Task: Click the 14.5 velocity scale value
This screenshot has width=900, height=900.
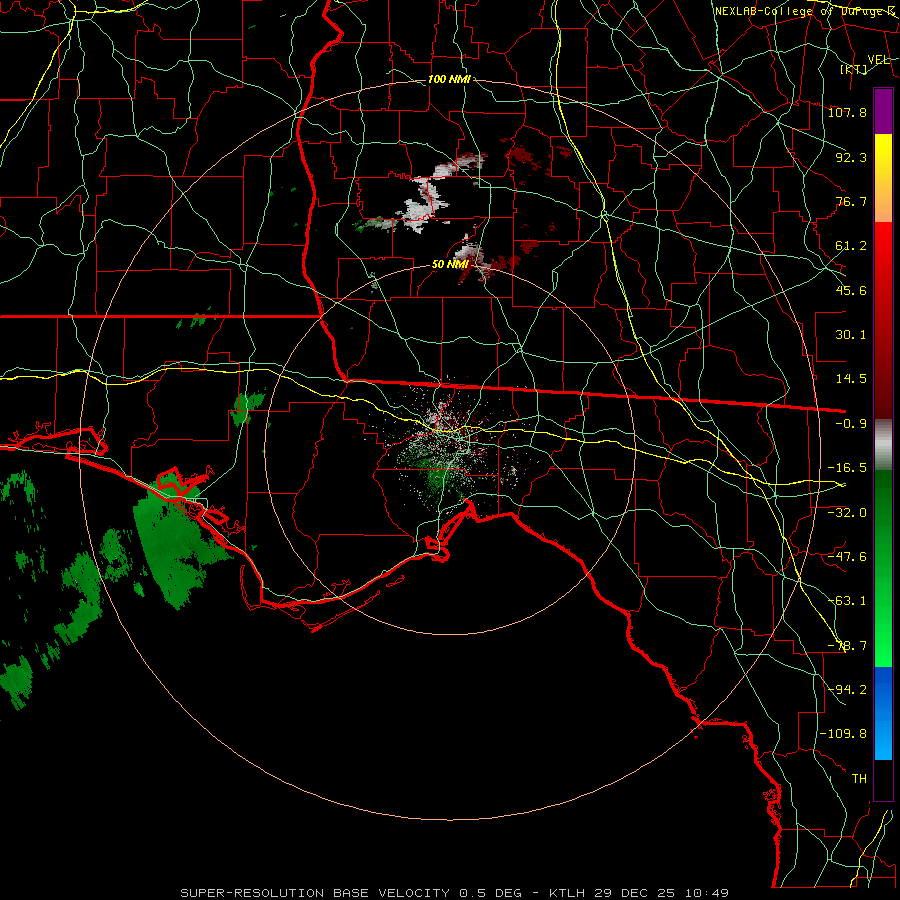Action: click(x=851, y=379)
